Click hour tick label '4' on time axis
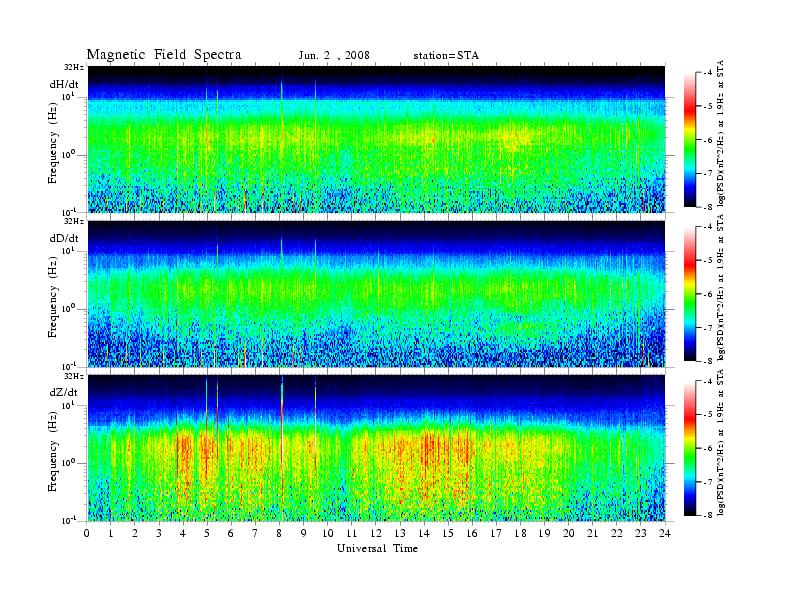The height and width of the screenshot is (612, 792). (x=183, y=533)
